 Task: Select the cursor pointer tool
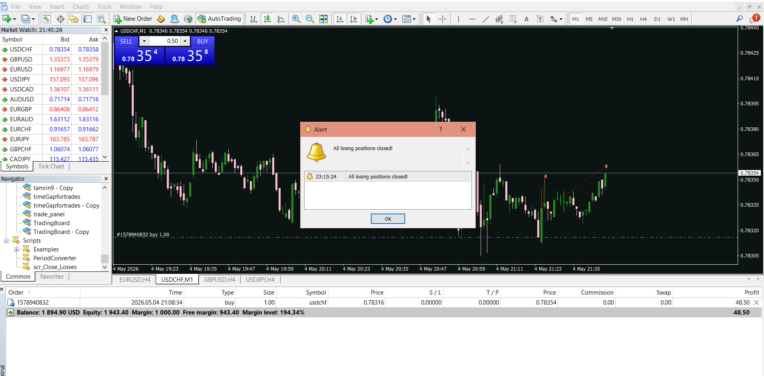[429, 19]
